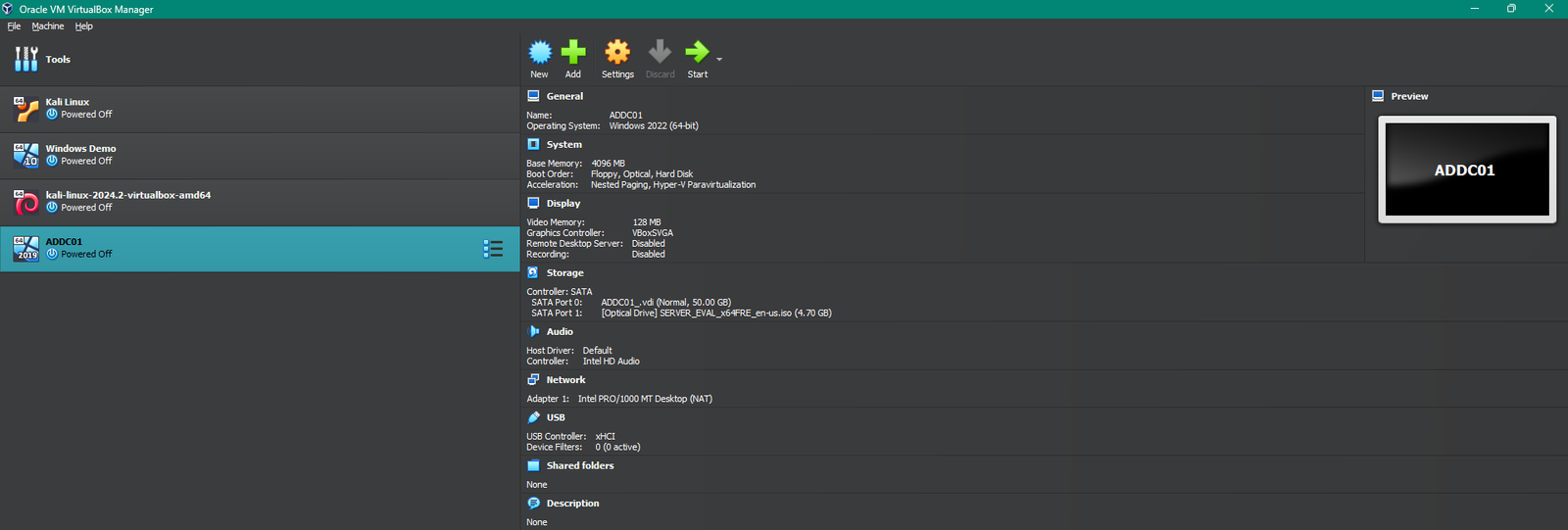Click the Network section icon
This screenshot has height=530, width=1568.
[533, 379]
